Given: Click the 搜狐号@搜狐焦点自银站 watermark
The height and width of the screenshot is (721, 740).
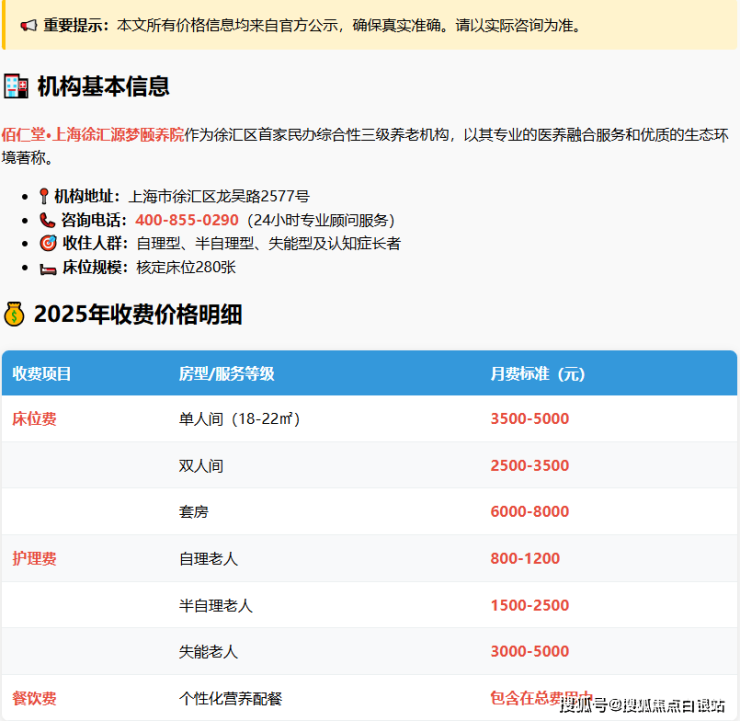Looking at the screenshot, I should [642, 706].
